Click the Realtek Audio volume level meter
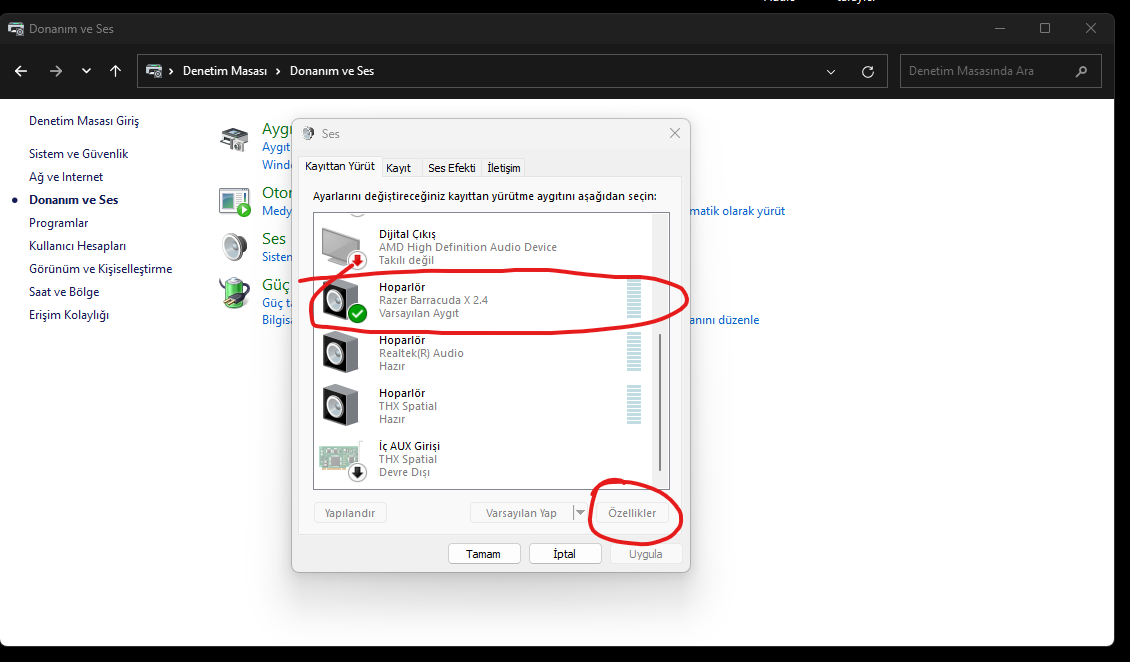1130x662 pixels. [633, 352]
